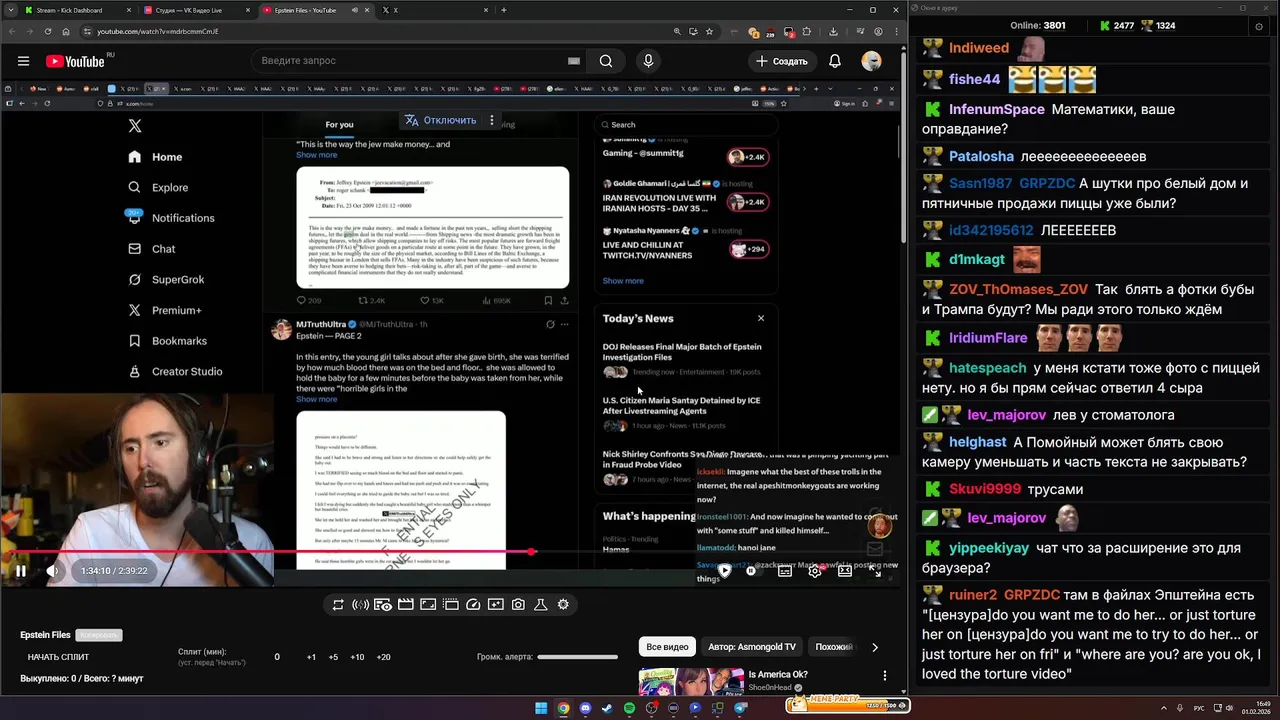The height and width of the screenshot is (720, 1280).
Task: Click the speedometer icon in extension toolbar
Action: coord(474,605)
